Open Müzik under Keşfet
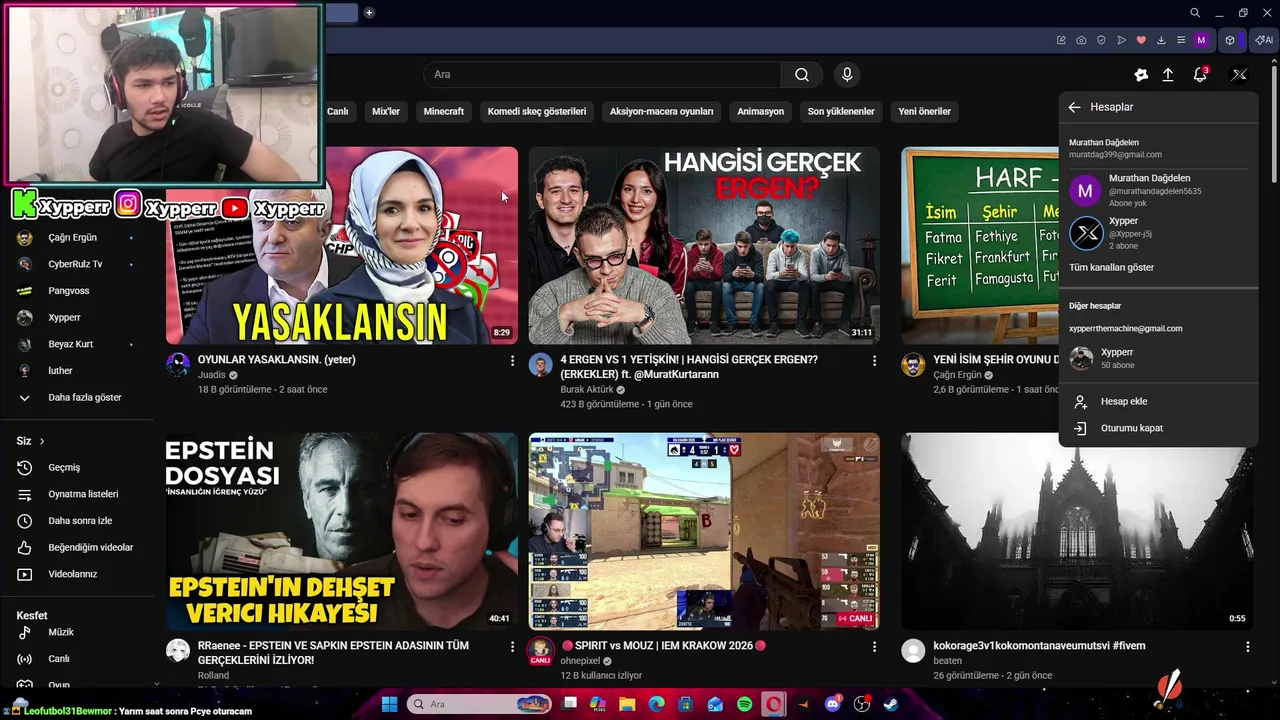1280x720 pixels. coord(61,632)
